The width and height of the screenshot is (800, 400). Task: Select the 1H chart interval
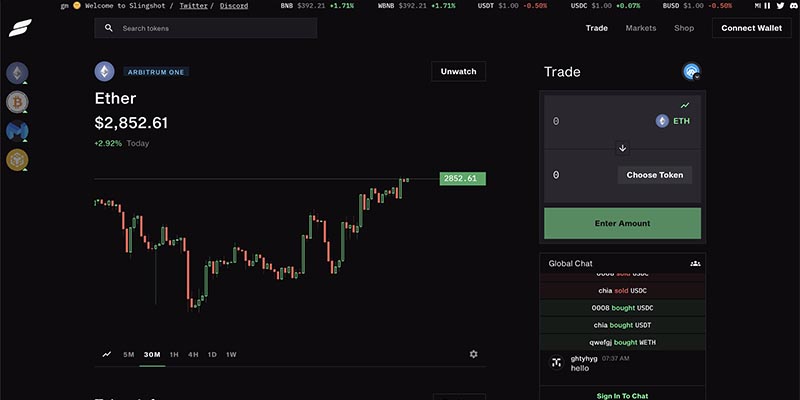(174, 354)
